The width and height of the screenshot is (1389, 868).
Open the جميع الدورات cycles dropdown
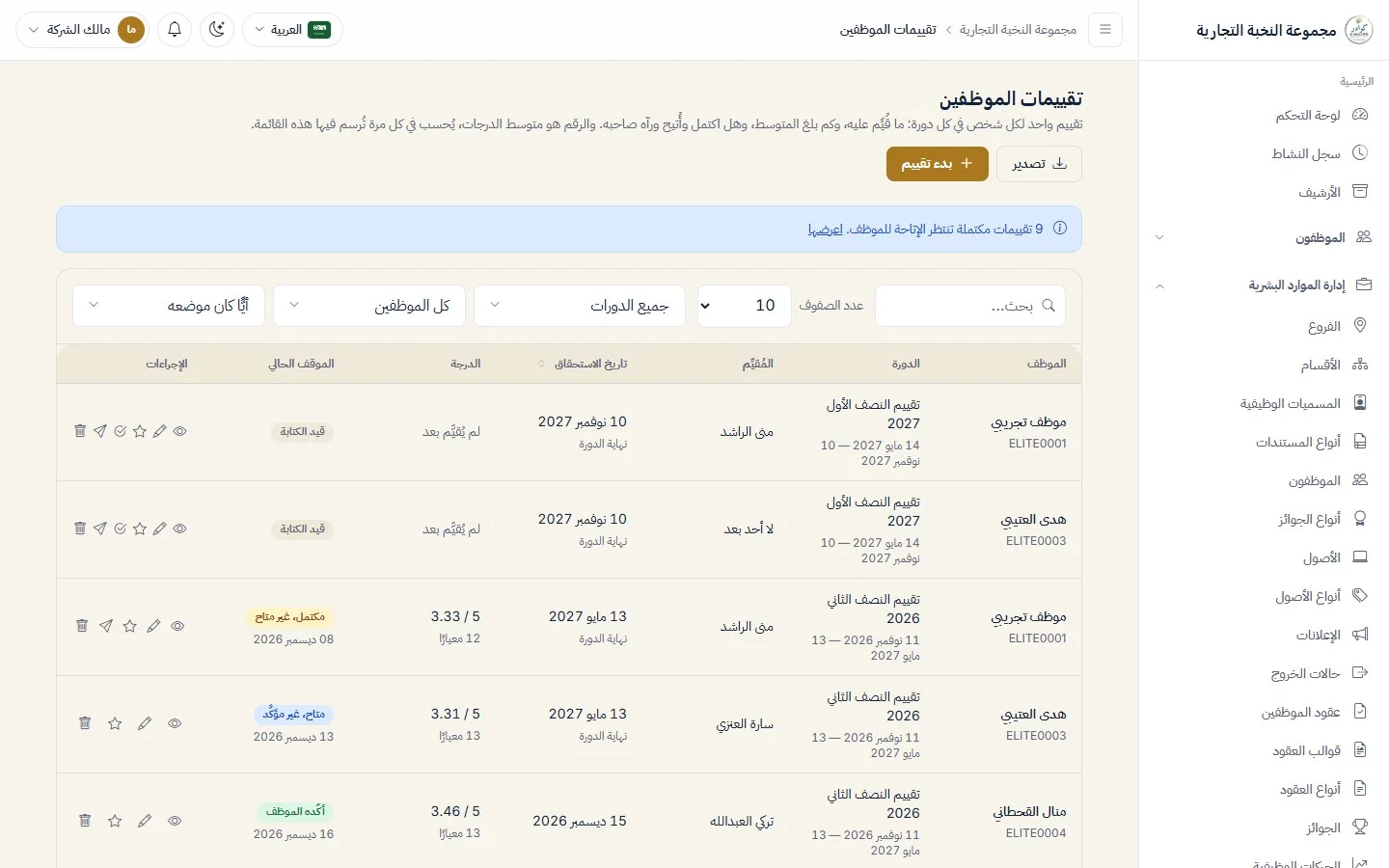(579, 306)
